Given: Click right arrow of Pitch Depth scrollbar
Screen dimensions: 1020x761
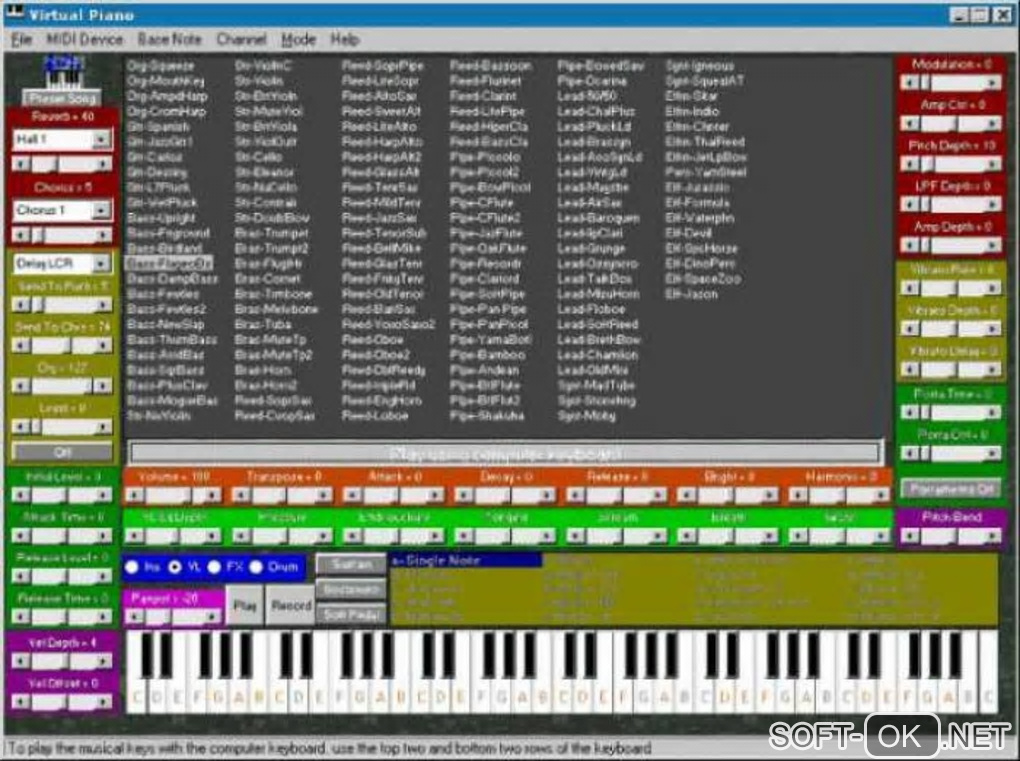Looking at the screenshot, I should [x=992, y=164].
